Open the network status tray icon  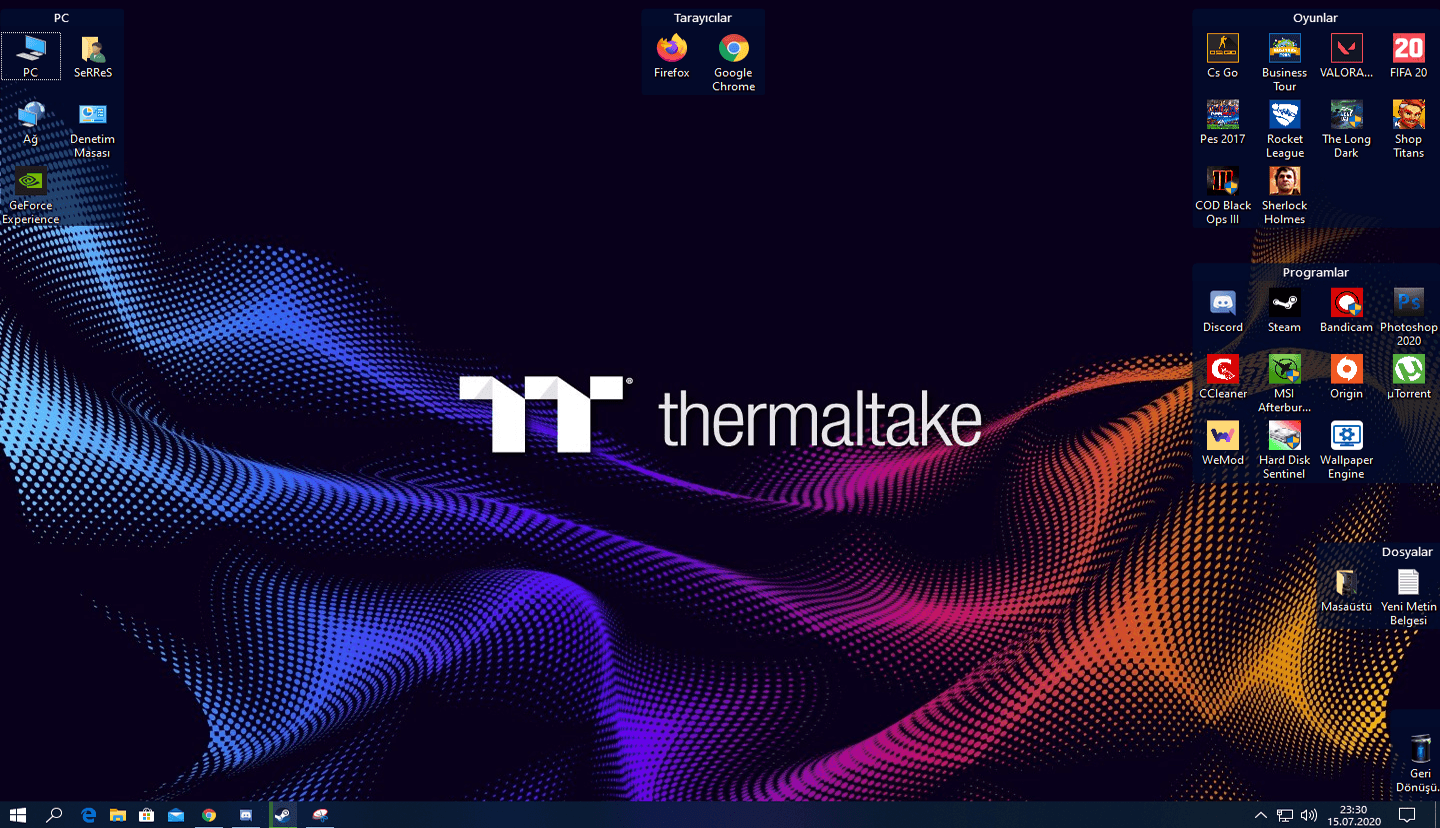tap(1285, 815)
